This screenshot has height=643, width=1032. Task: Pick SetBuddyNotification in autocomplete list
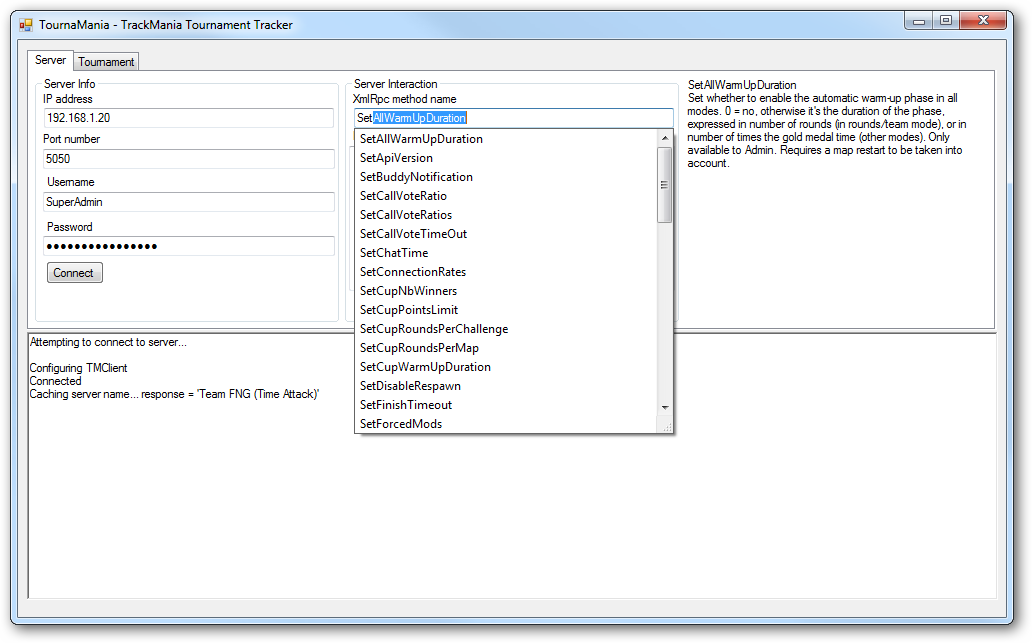tap(416, 177)
